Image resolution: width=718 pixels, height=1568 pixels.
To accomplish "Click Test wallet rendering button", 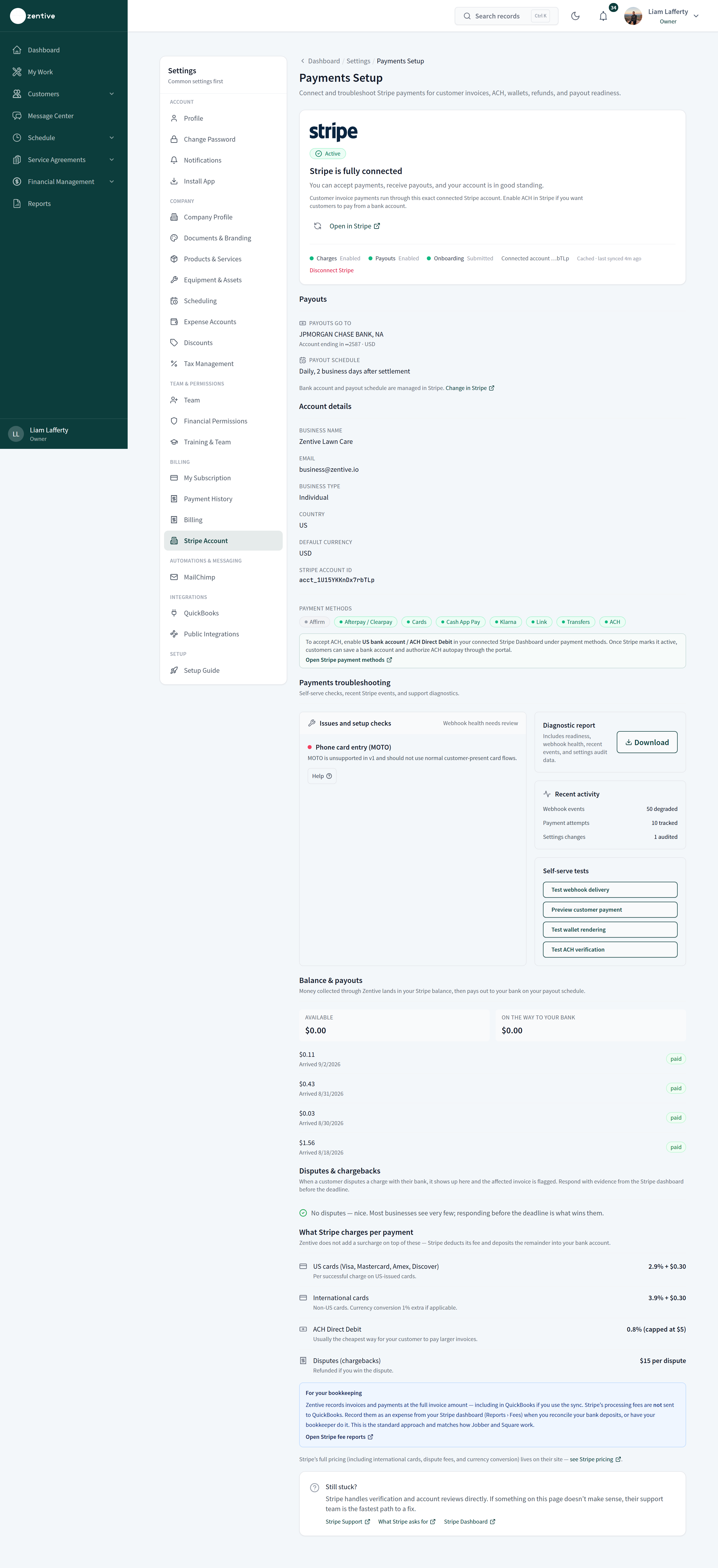I will point(610,929).
